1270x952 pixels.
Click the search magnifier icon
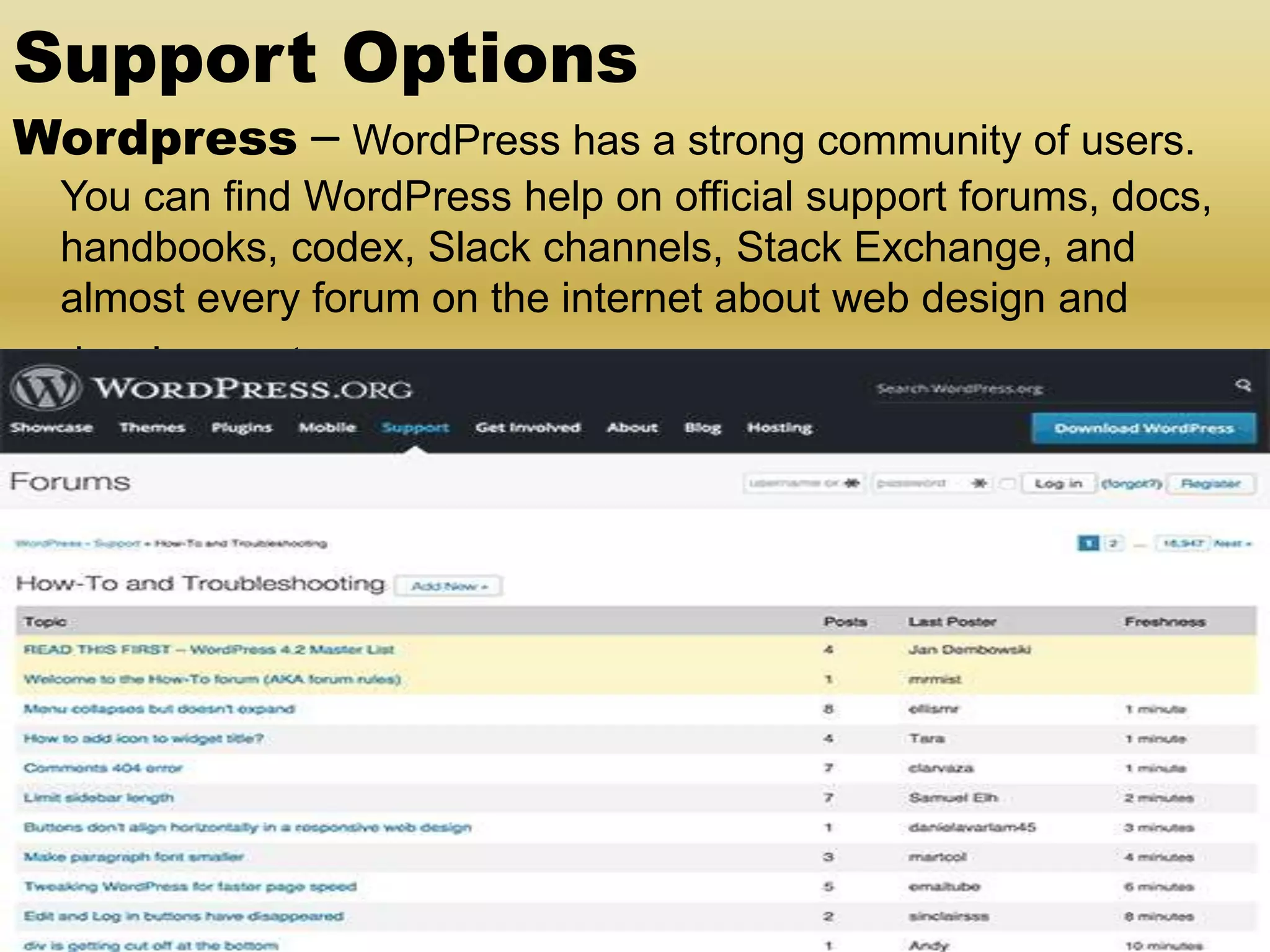point(1243,386)
